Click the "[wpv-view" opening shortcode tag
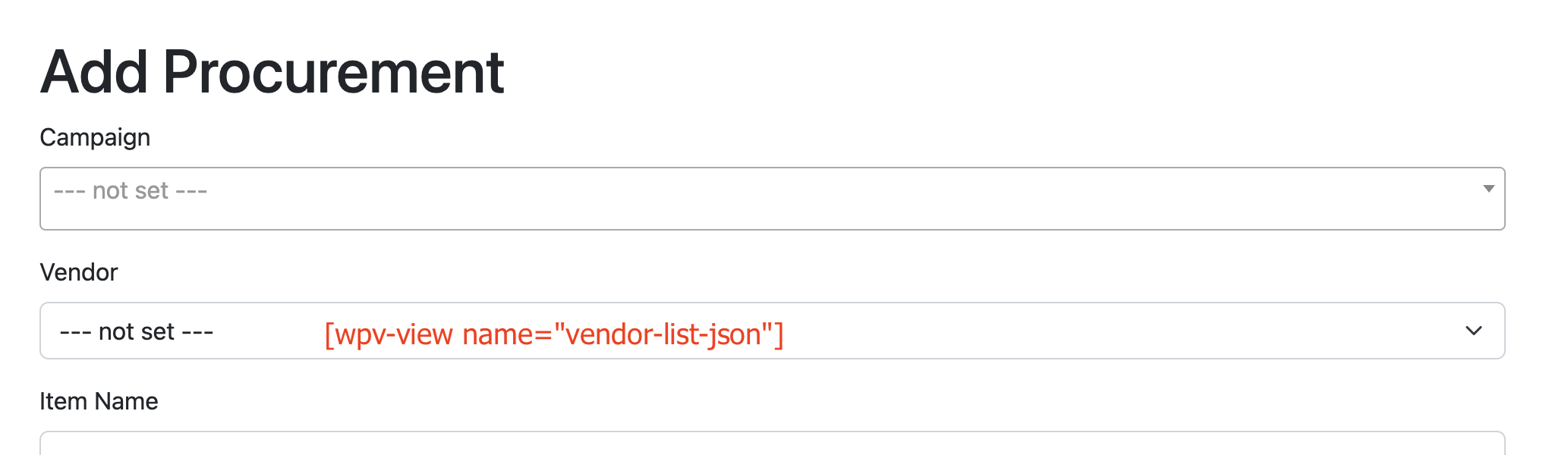The height and width of the screenshot is (455, 1568). click(x=389, y=334)
